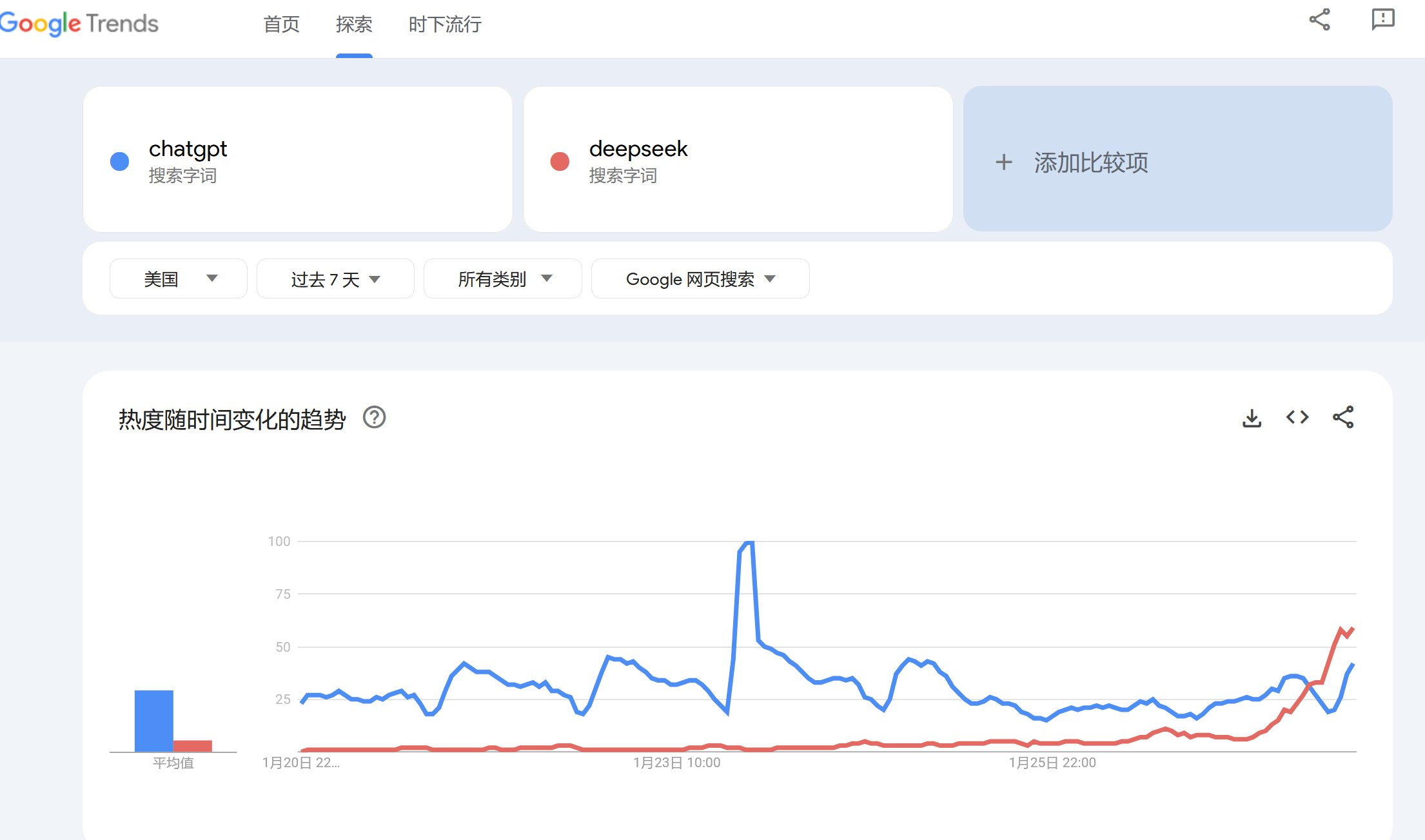
Task: Edit the deepseek search term card
Action: [x=738, y=159]
